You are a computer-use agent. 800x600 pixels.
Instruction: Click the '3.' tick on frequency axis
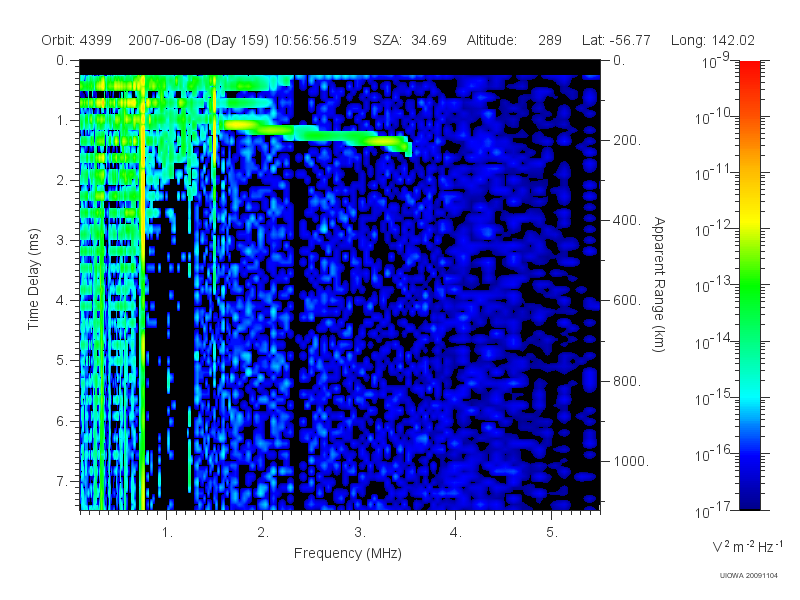point(360,533)
